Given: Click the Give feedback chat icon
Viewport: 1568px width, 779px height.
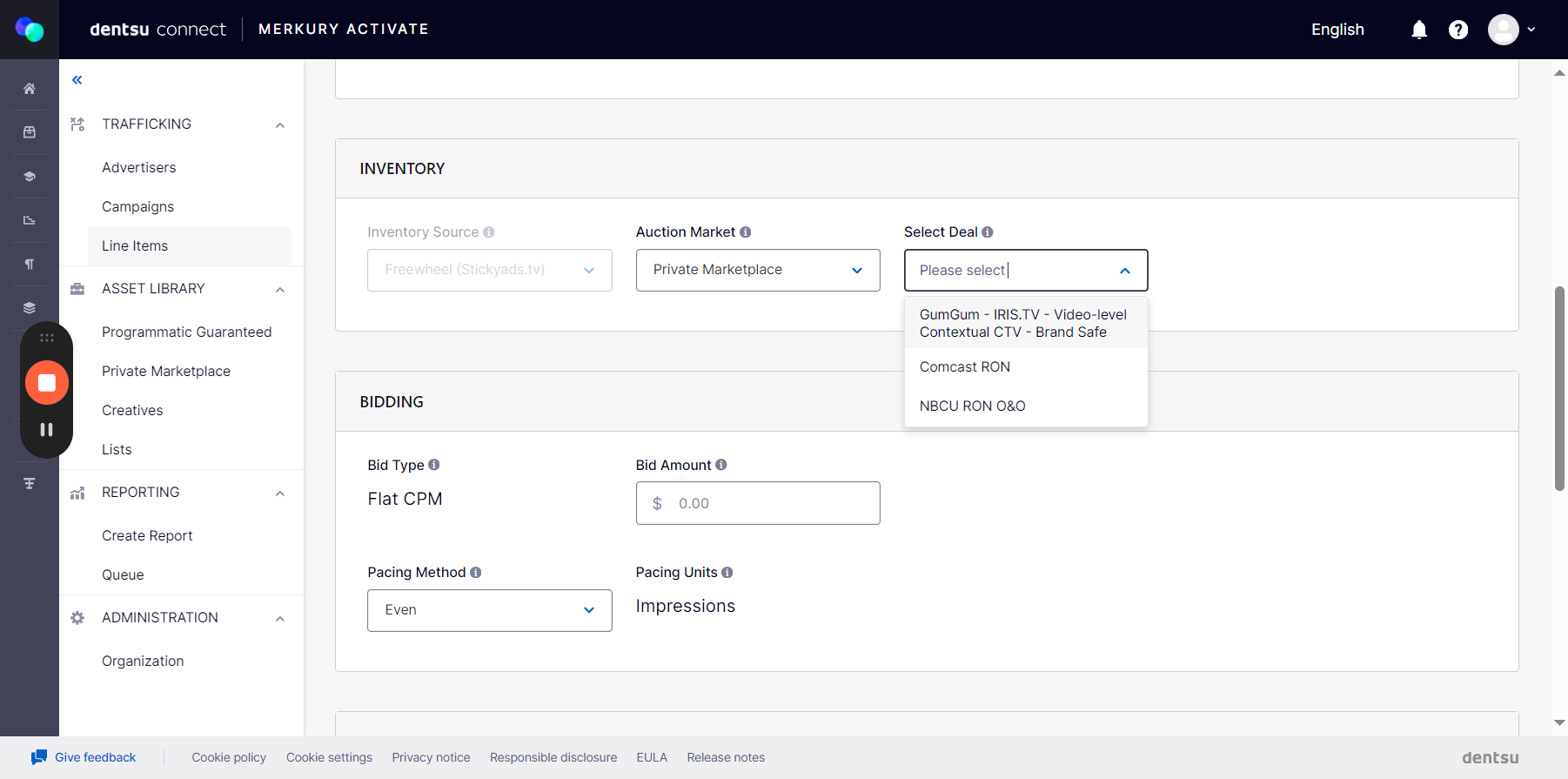Looking at the screenshot, I should (x=39, y=757).
